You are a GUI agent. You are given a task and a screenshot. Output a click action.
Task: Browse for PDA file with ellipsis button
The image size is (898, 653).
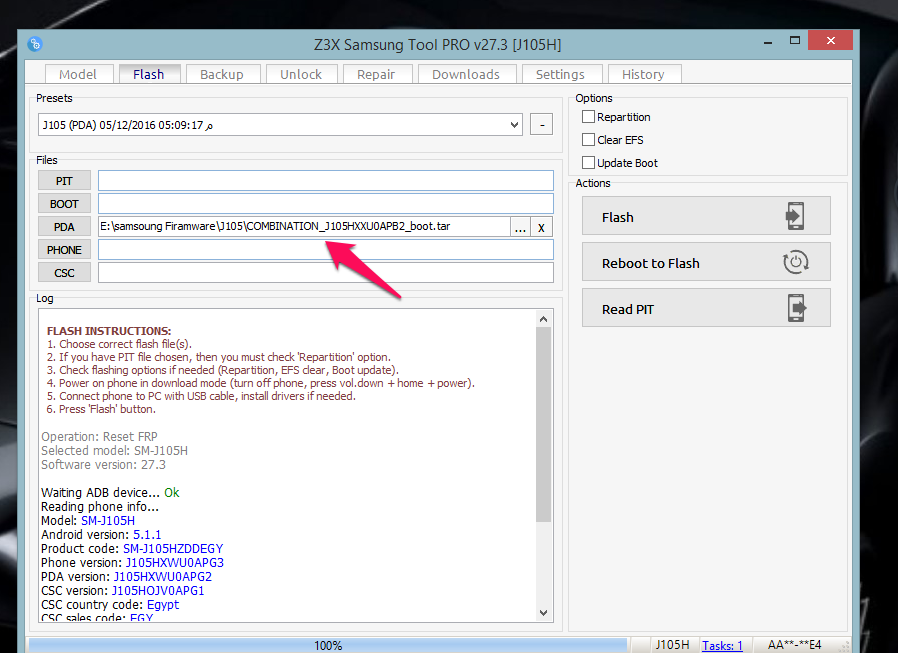520,227
